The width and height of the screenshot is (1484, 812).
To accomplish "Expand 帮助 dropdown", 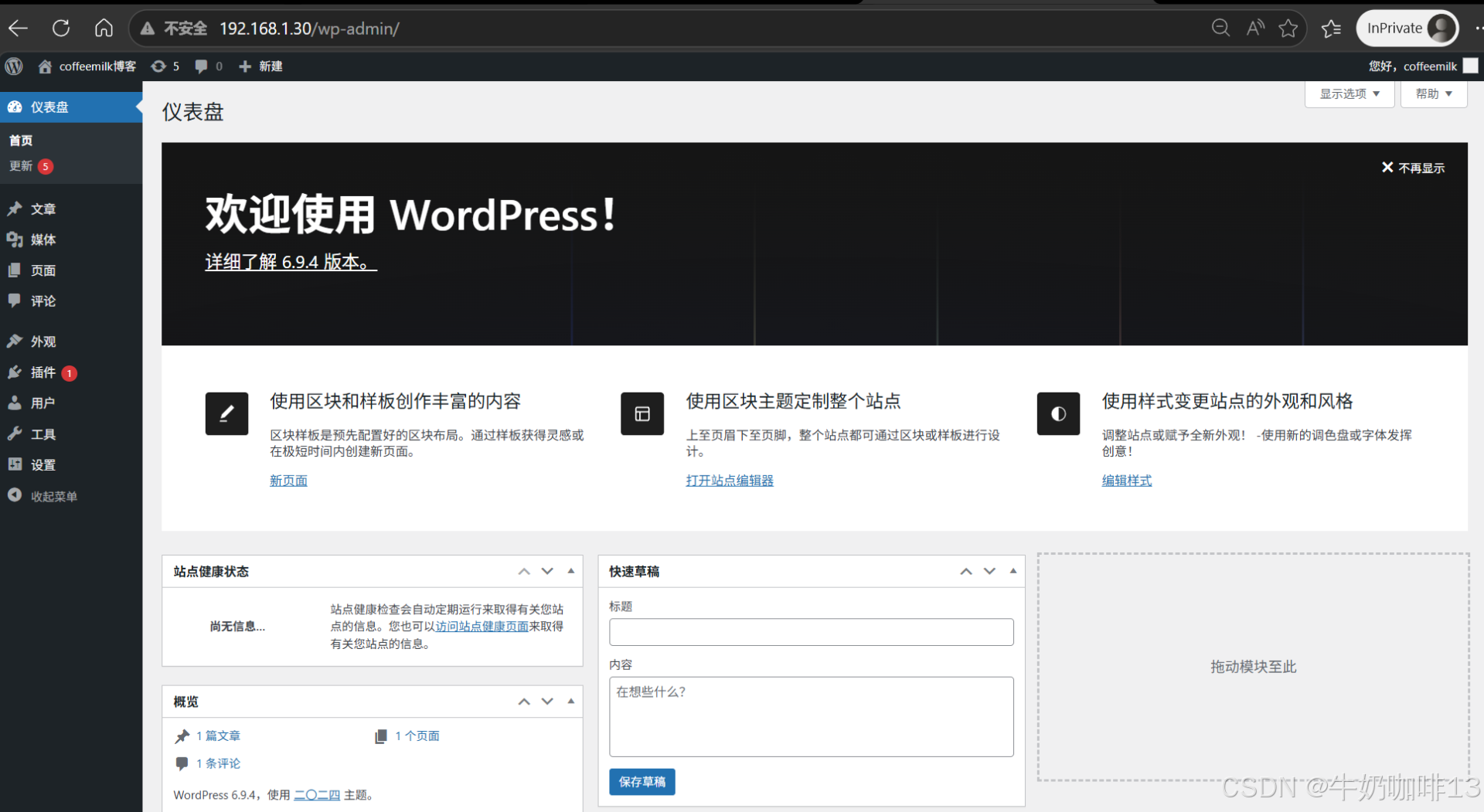I will [x=1434, y=94].
